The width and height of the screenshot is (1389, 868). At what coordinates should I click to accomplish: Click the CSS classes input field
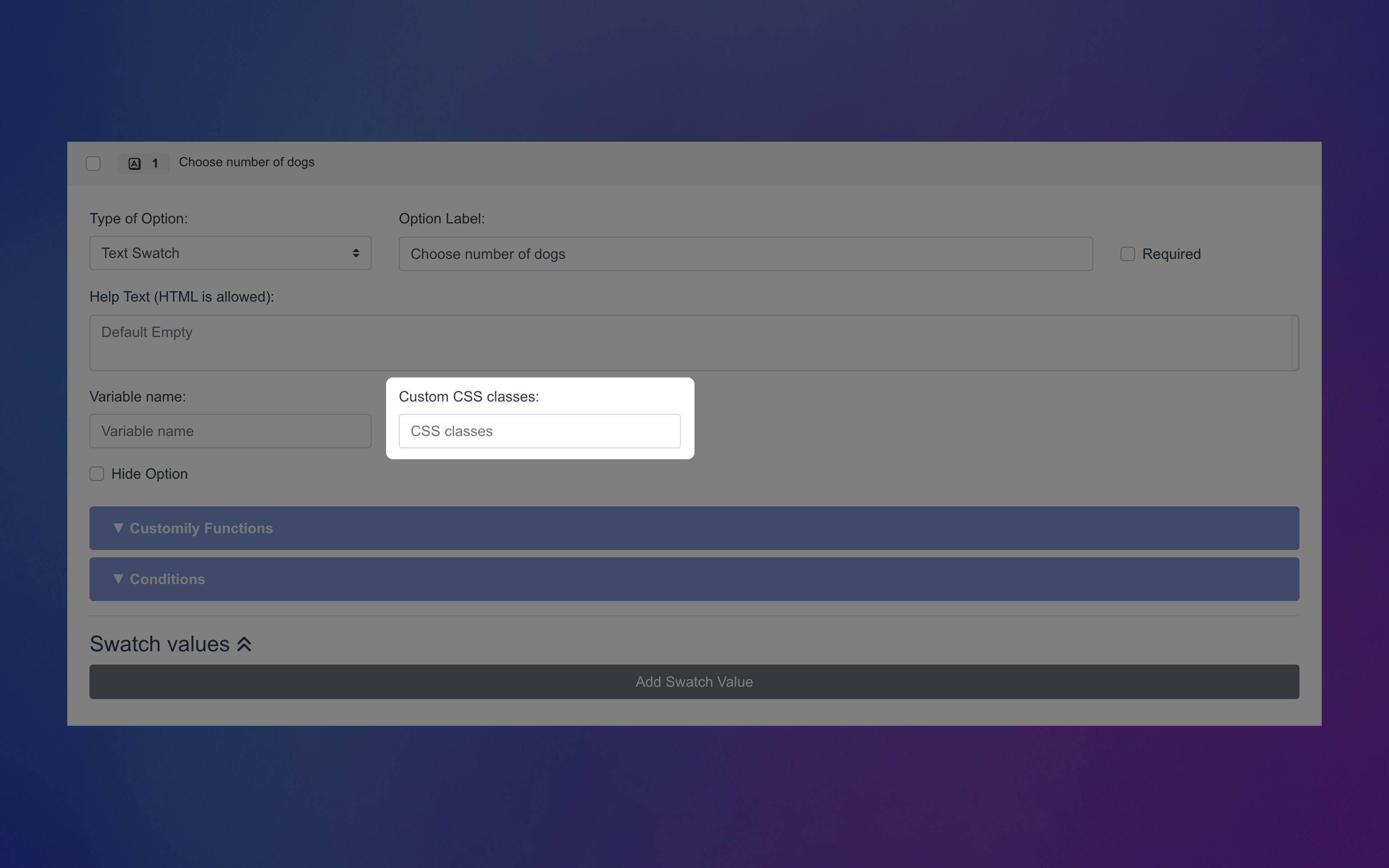540,431
